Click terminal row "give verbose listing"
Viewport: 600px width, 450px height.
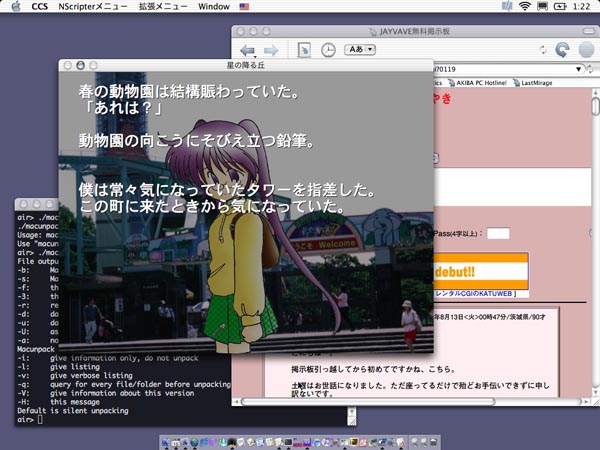(91, 376)
